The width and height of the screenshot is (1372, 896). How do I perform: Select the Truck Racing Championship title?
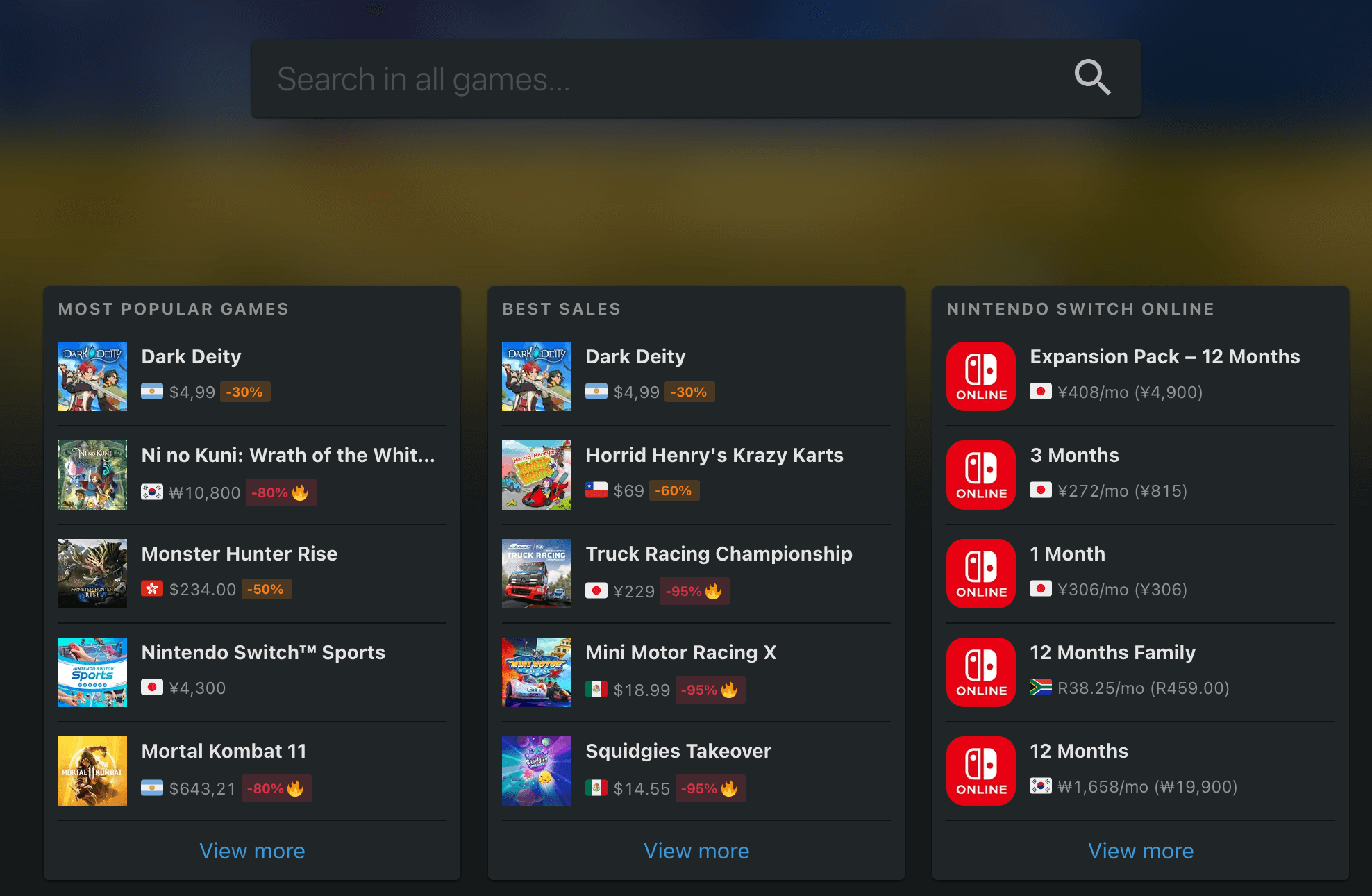(x=719, y=554)
